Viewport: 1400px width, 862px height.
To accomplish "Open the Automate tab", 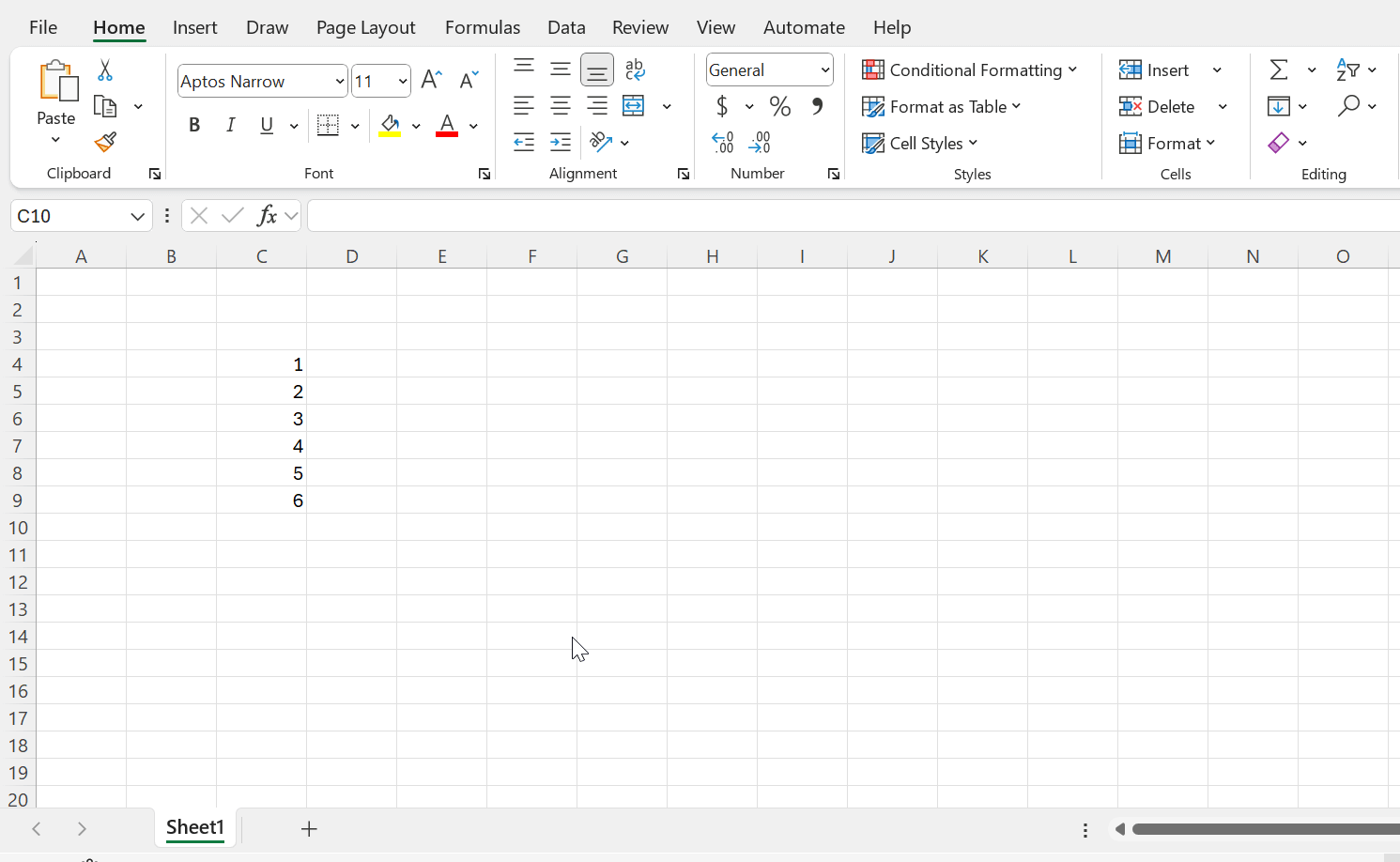I will 804,27.
